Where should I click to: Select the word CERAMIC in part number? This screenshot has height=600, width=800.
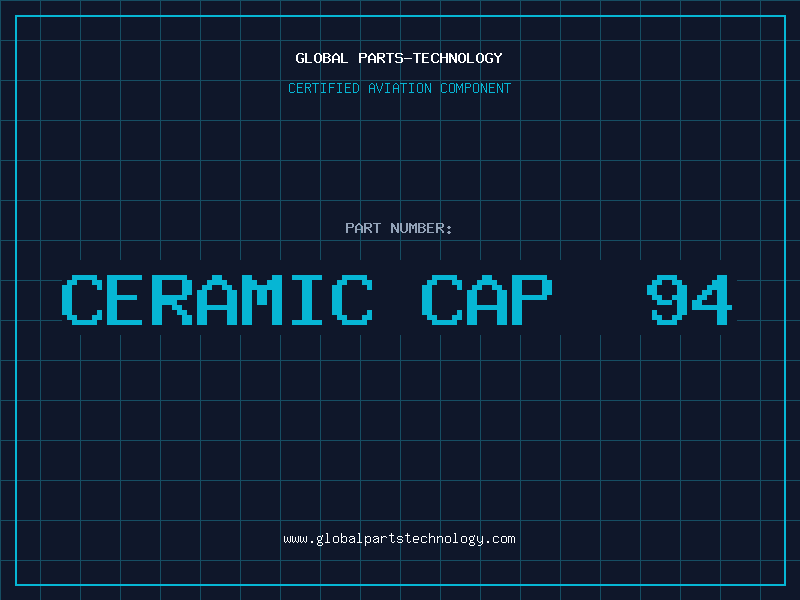(217, 299)
